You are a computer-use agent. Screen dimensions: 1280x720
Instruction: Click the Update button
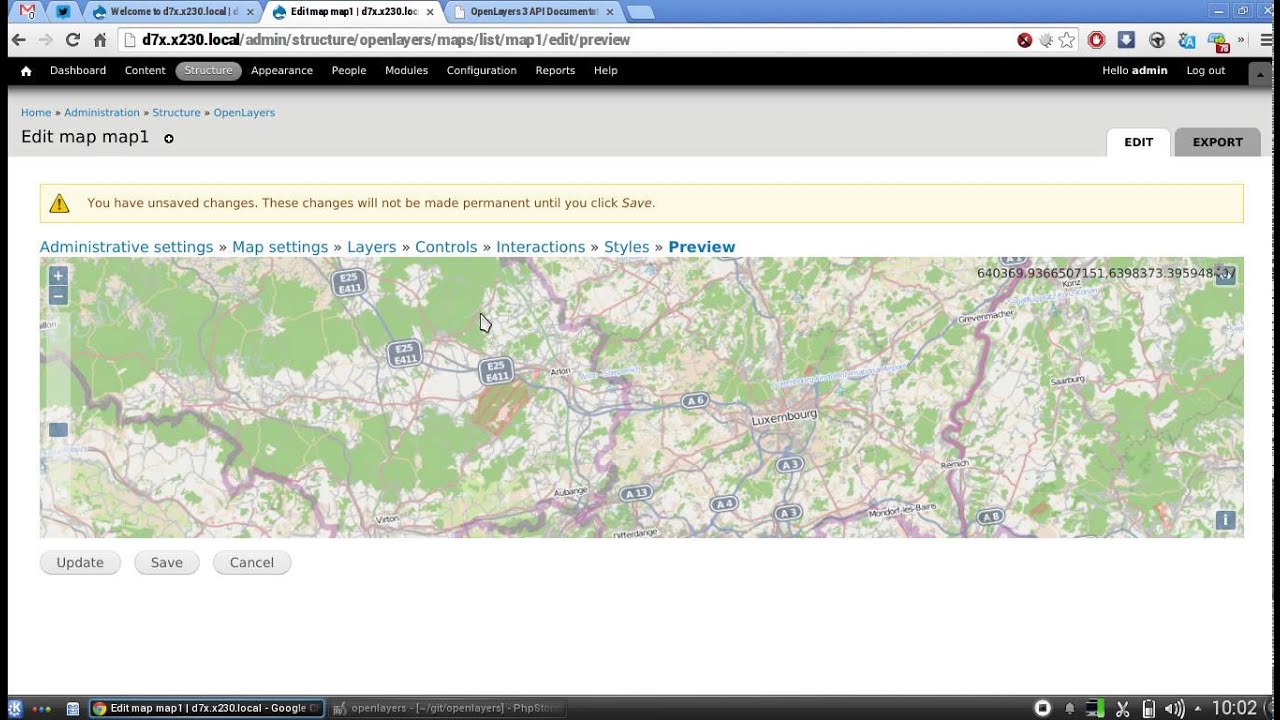pos(80,563)
